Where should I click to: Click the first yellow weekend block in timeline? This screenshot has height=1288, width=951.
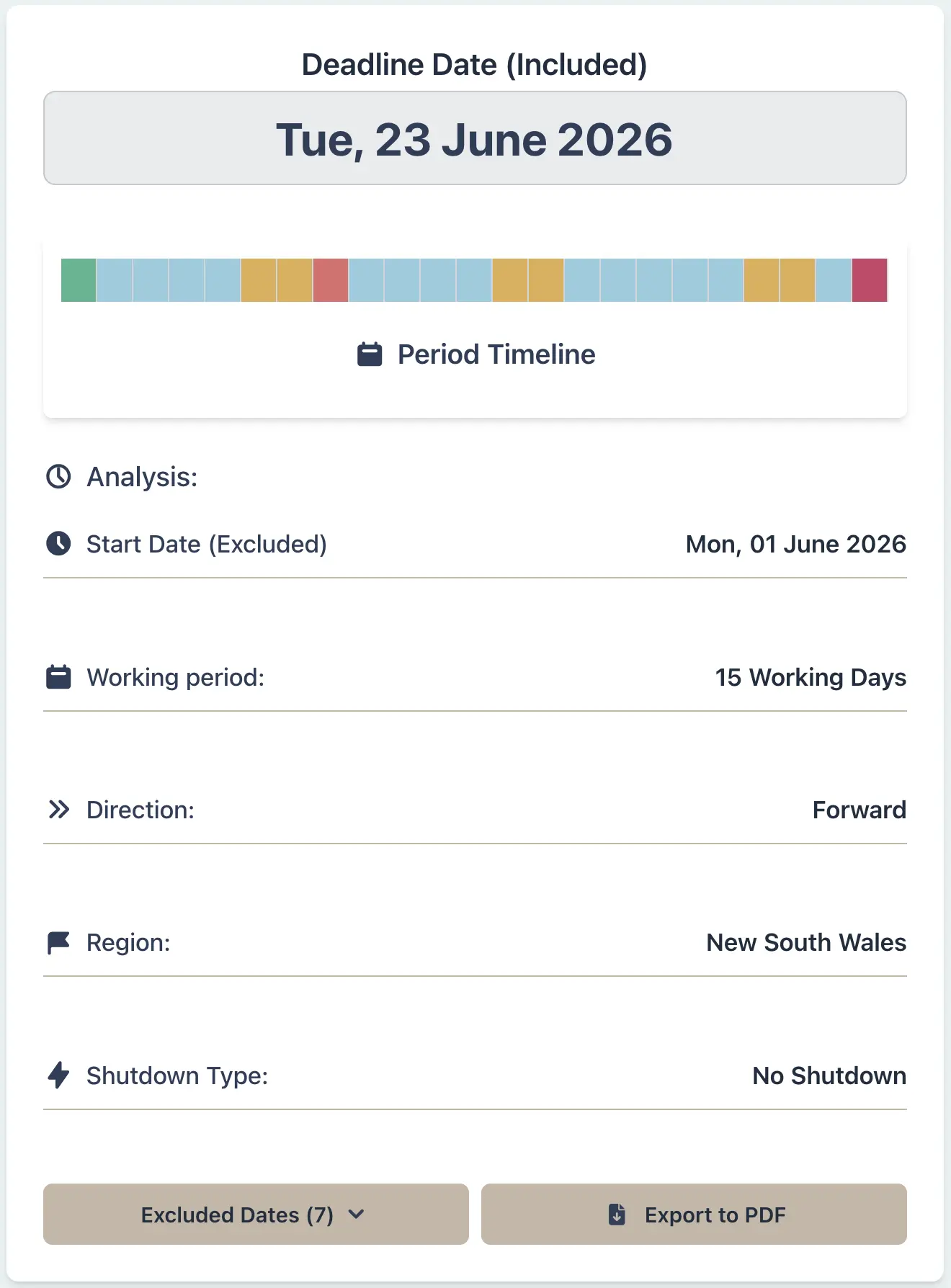pyautogui.click(x=259, y=280)
